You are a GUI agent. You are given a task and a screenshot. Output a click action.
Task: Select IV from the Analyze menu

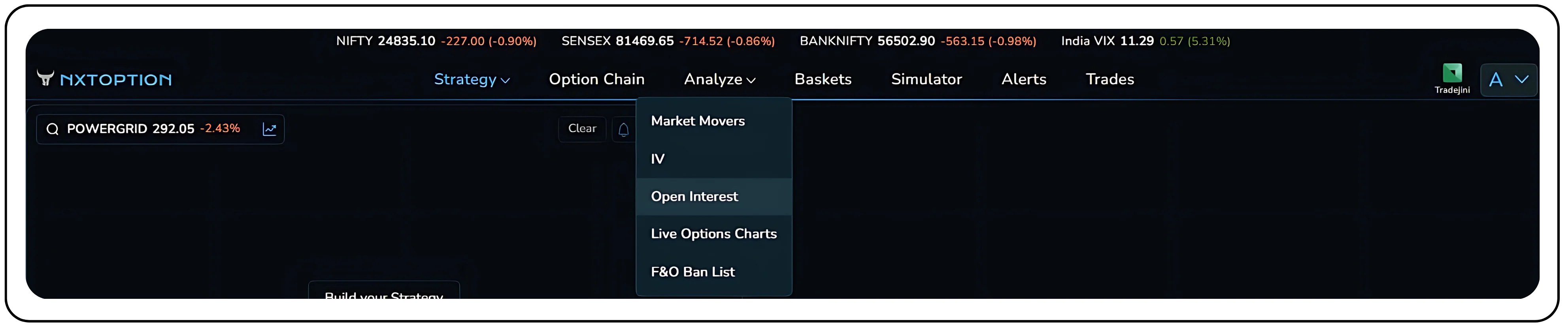coord(658,159)
